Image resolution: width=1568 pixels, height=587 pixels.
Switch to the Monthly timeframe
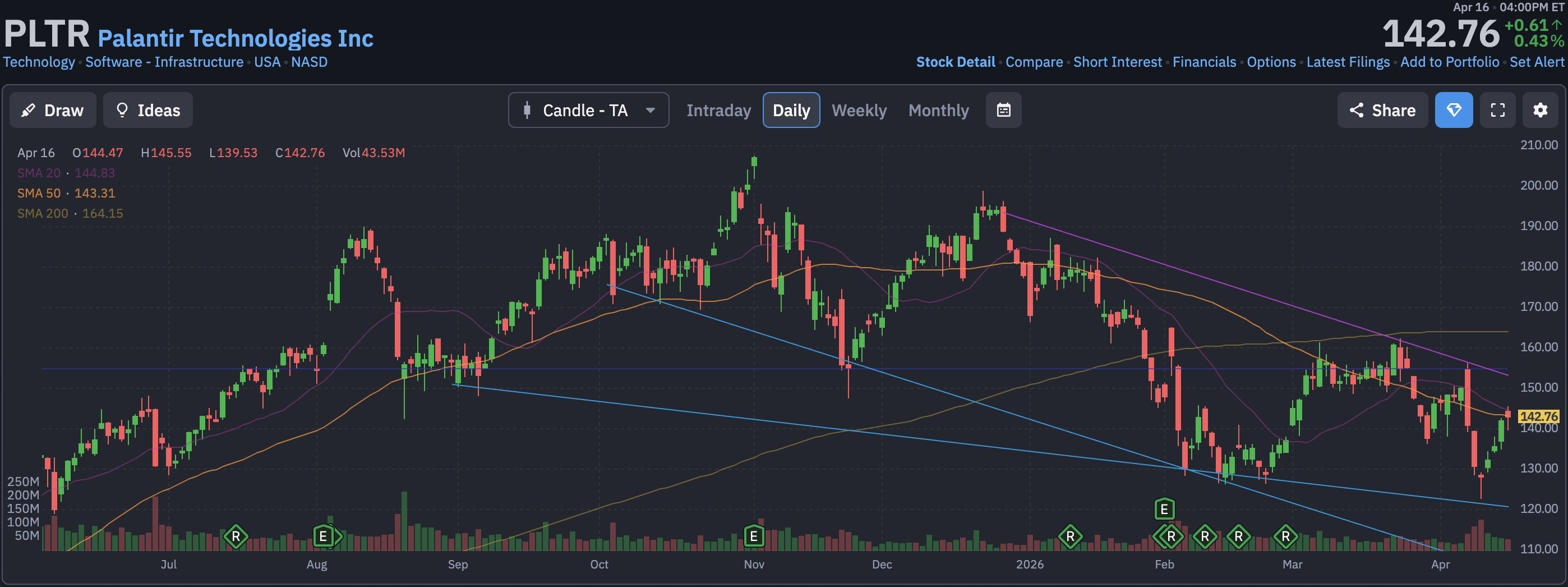[x=938, y=110]
